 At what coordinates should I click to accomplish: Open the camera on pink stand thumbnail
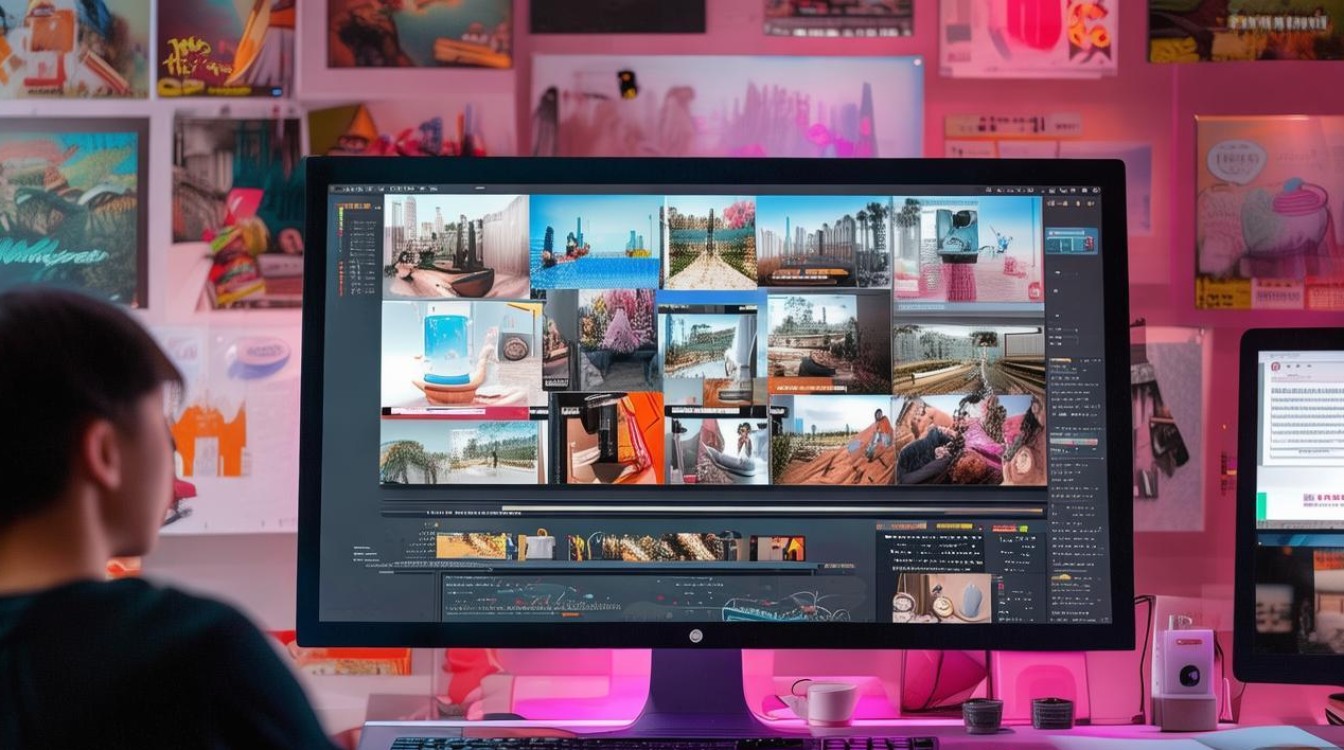(x=968, y=248)
